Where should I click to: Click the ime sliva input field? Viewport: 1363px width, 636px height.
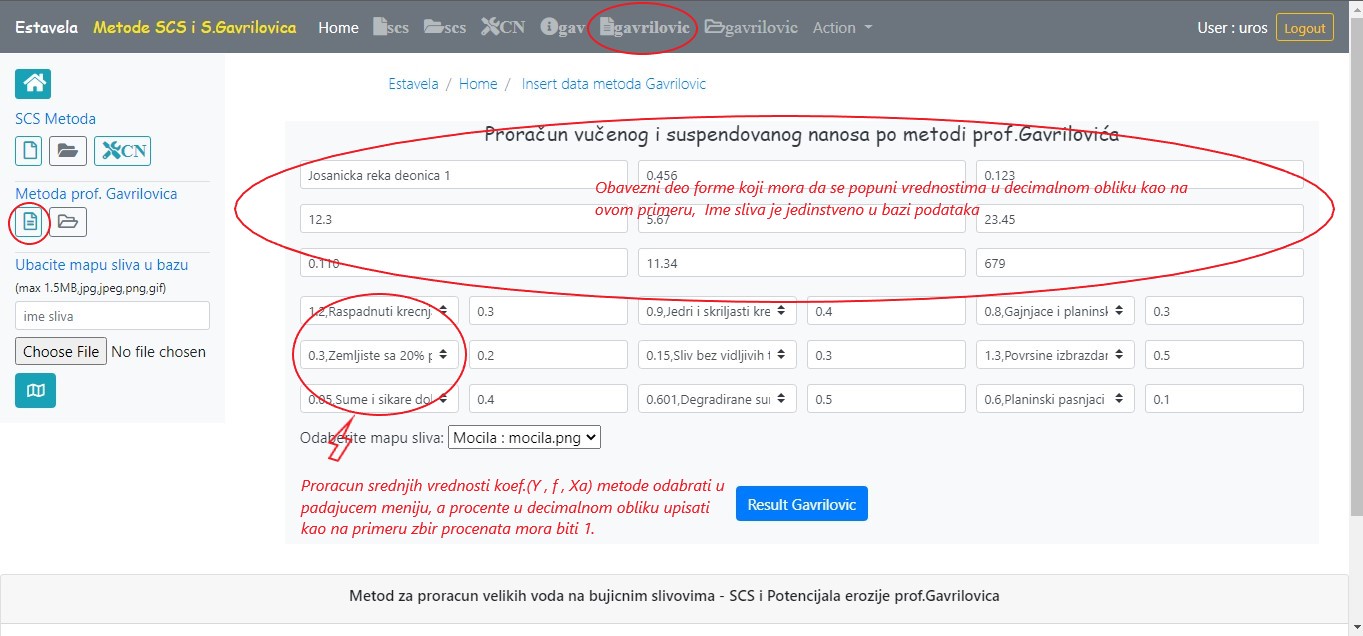click(x=112, y=316)
